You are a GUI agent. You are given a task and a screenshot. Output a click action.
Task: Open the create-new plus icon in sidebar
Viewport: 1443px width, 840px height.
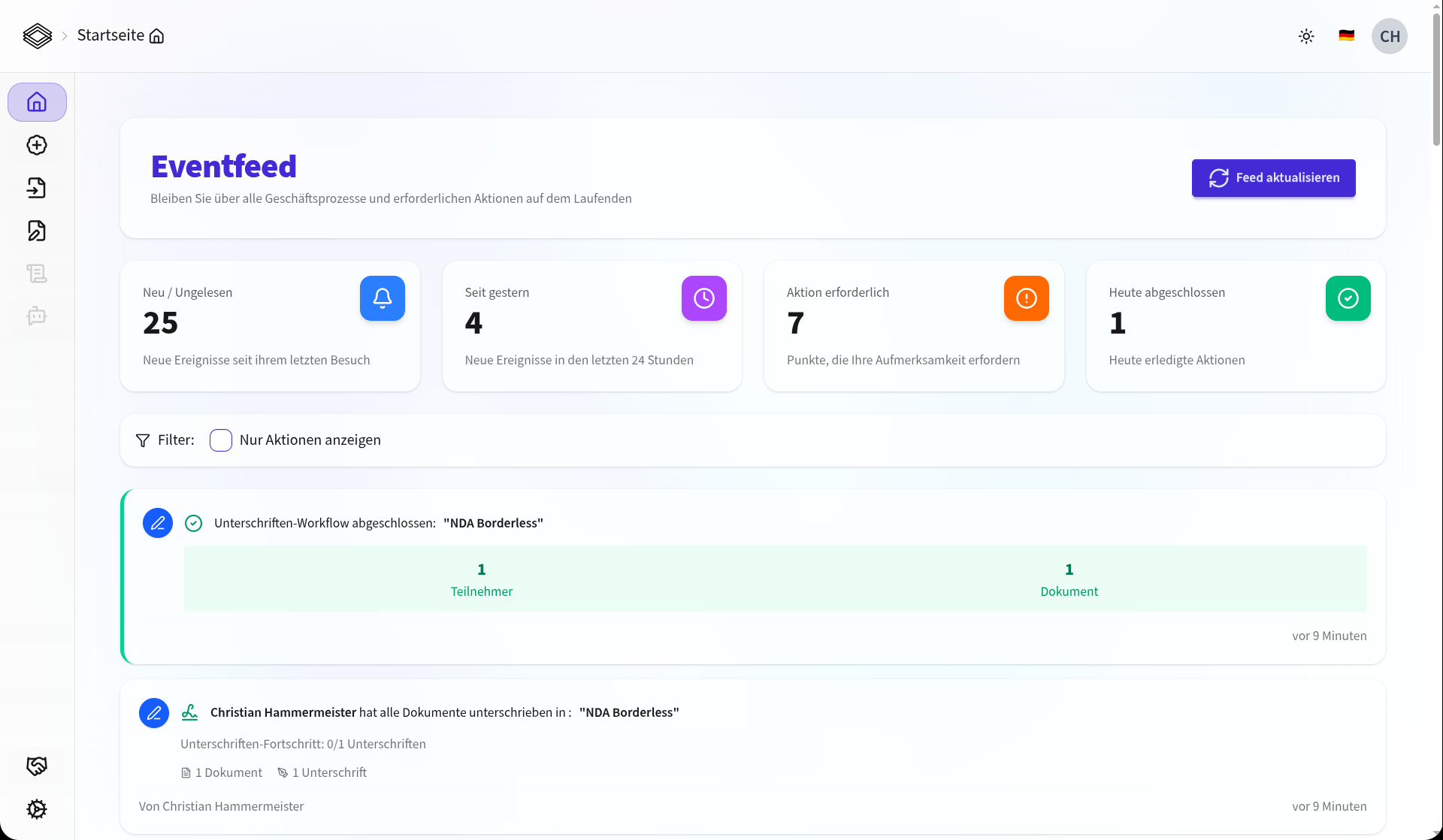point(37,145)
